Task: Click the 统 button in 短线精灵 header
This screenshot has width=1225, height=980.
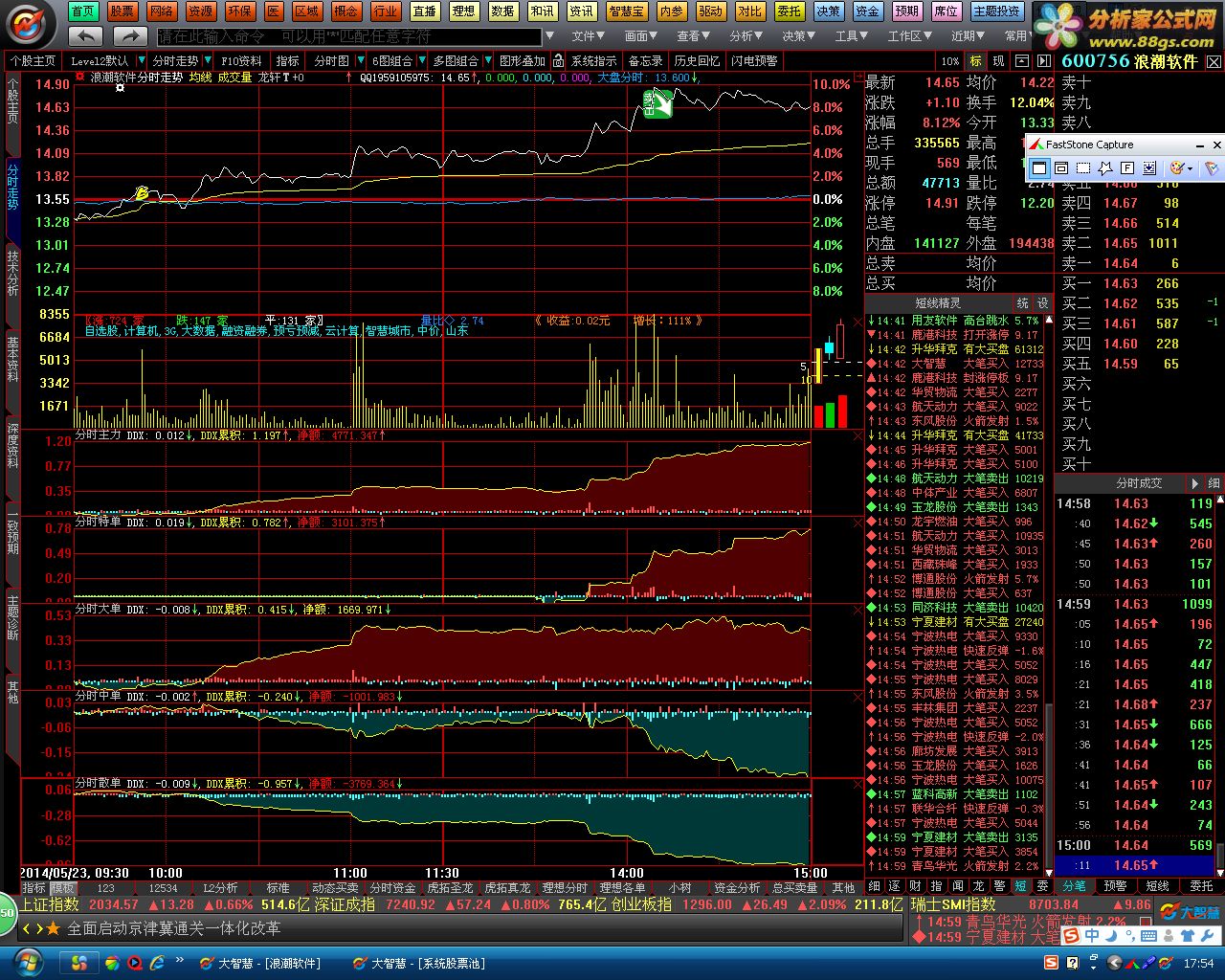Action: 1023,302
